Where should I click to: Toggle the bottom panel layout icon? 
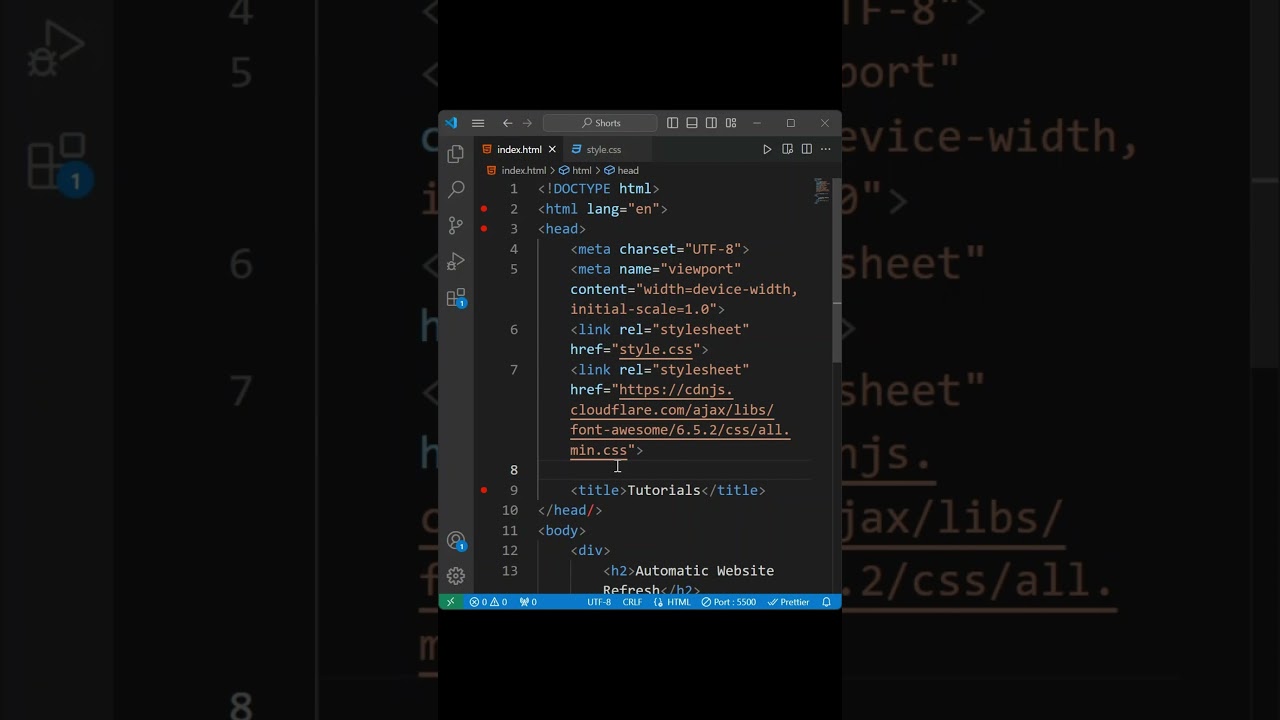click(692, 123)
